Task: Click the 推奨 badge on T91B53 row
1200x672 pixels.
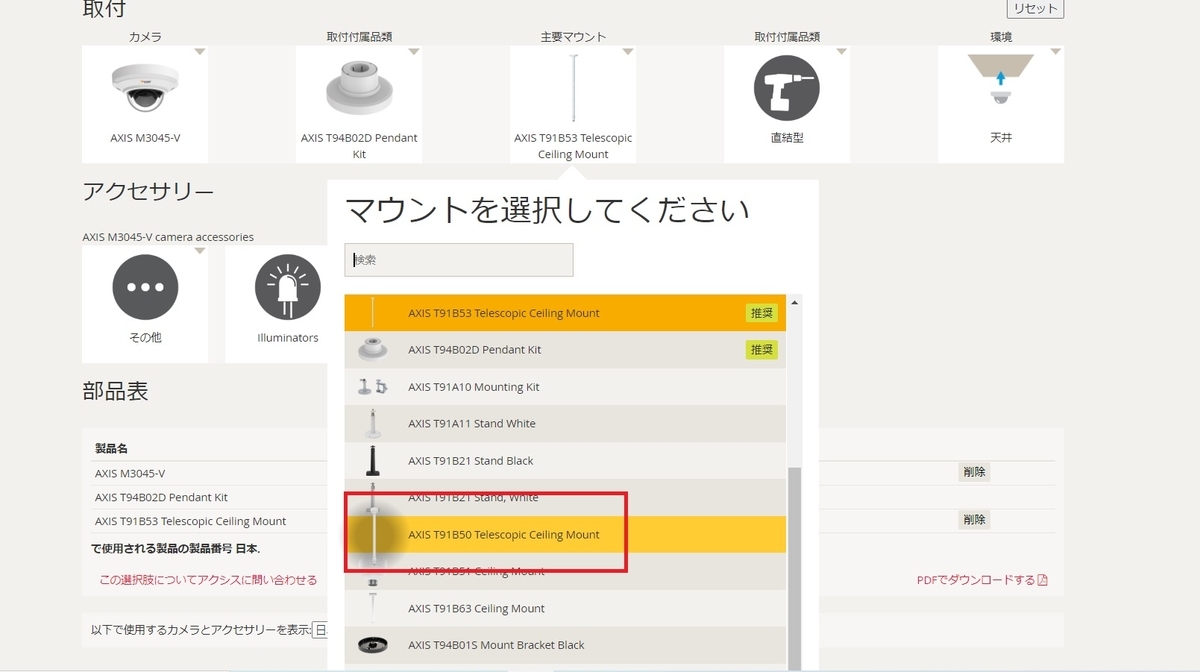Action: 762,313
